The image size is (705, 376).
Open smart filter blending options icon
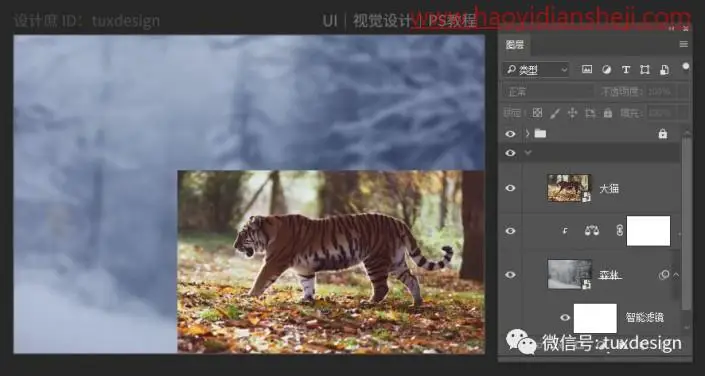pos(663,275)
